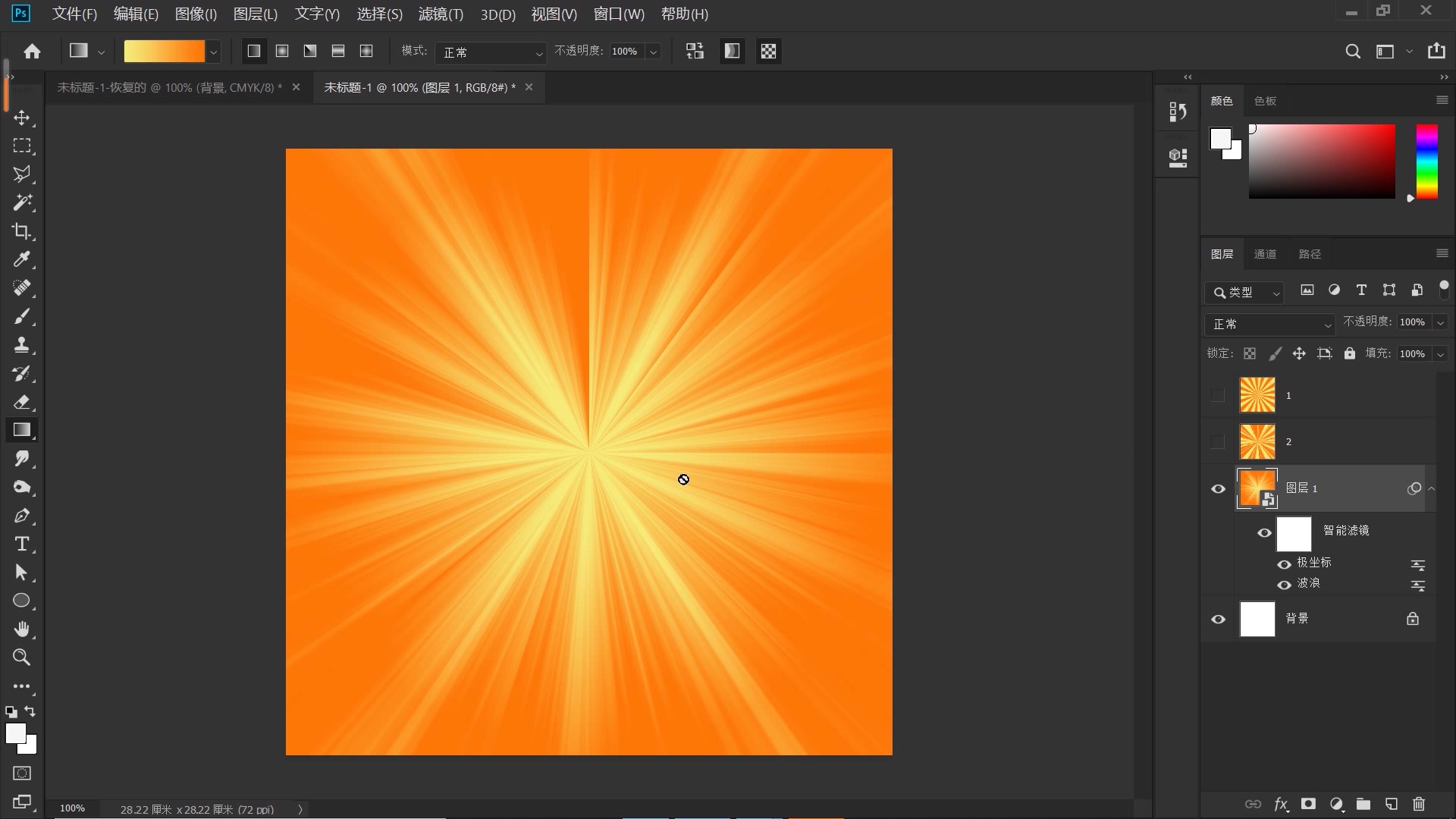Select the Eraser tool
Viewport: 1456px width, 819px height.
pos(22,402)
